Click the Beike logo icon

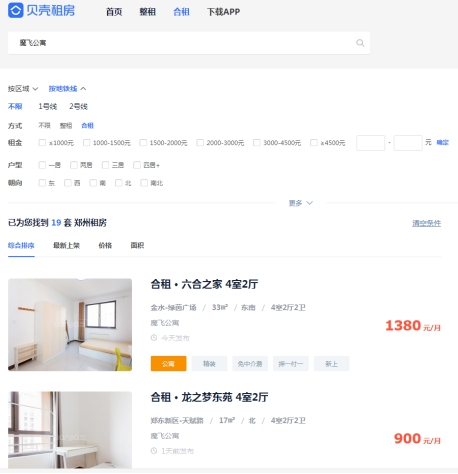click(x=15, y=10)
